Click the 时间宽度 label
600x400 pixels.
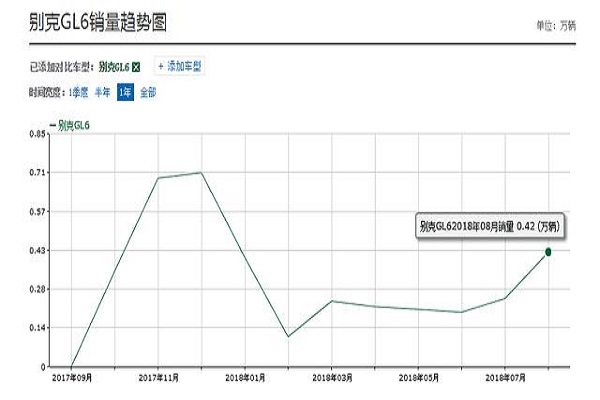coord(47,92)
